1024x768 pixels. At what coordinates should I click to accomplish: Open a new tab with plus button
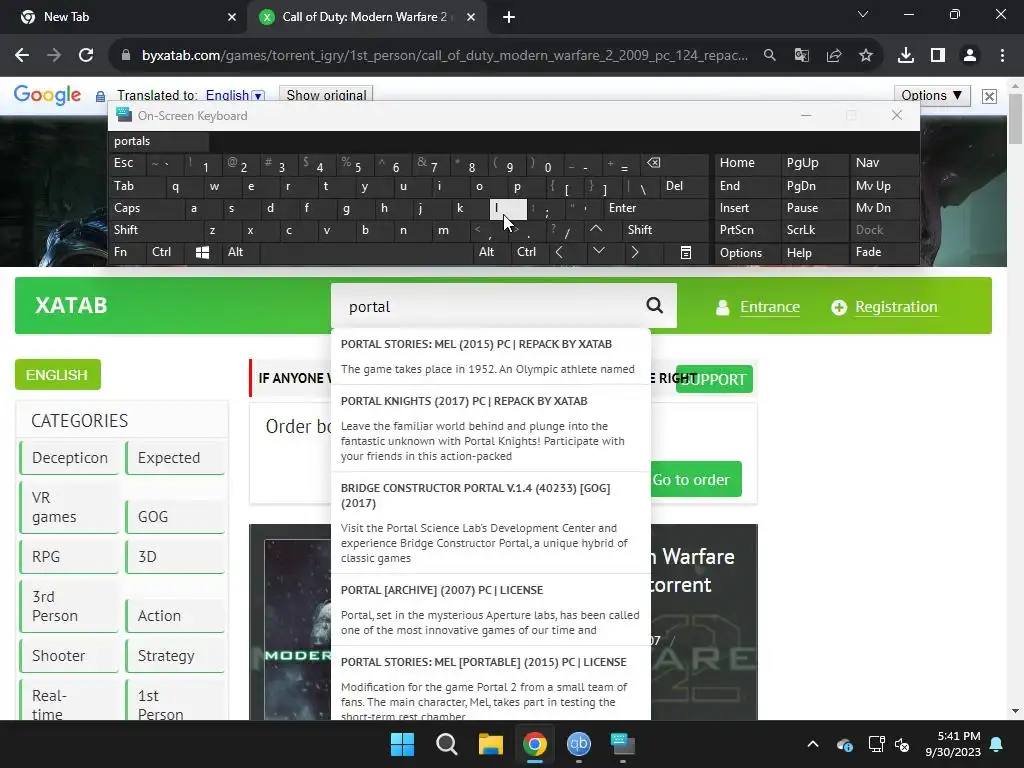[x=509, y=17]
